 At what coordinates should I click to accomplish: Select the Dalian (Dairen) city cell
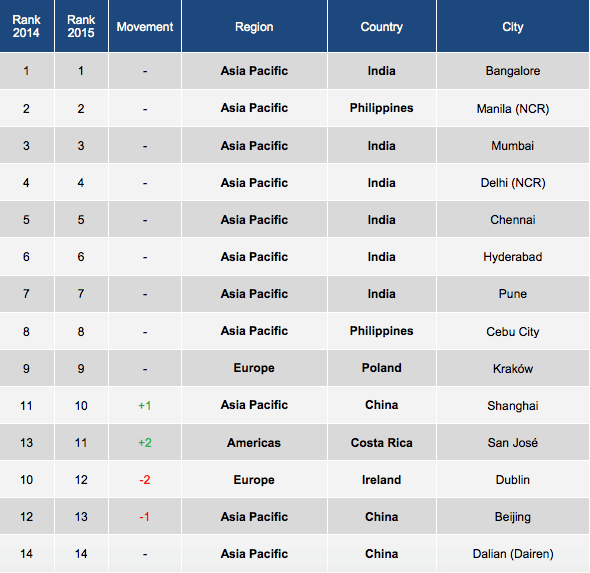512,554
